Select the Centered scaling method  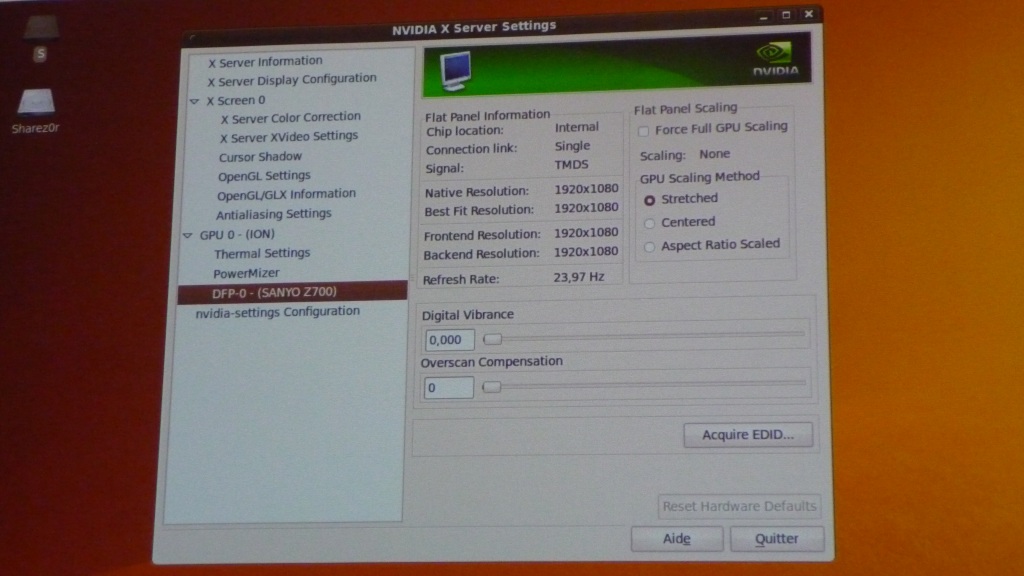pos(649,223)
